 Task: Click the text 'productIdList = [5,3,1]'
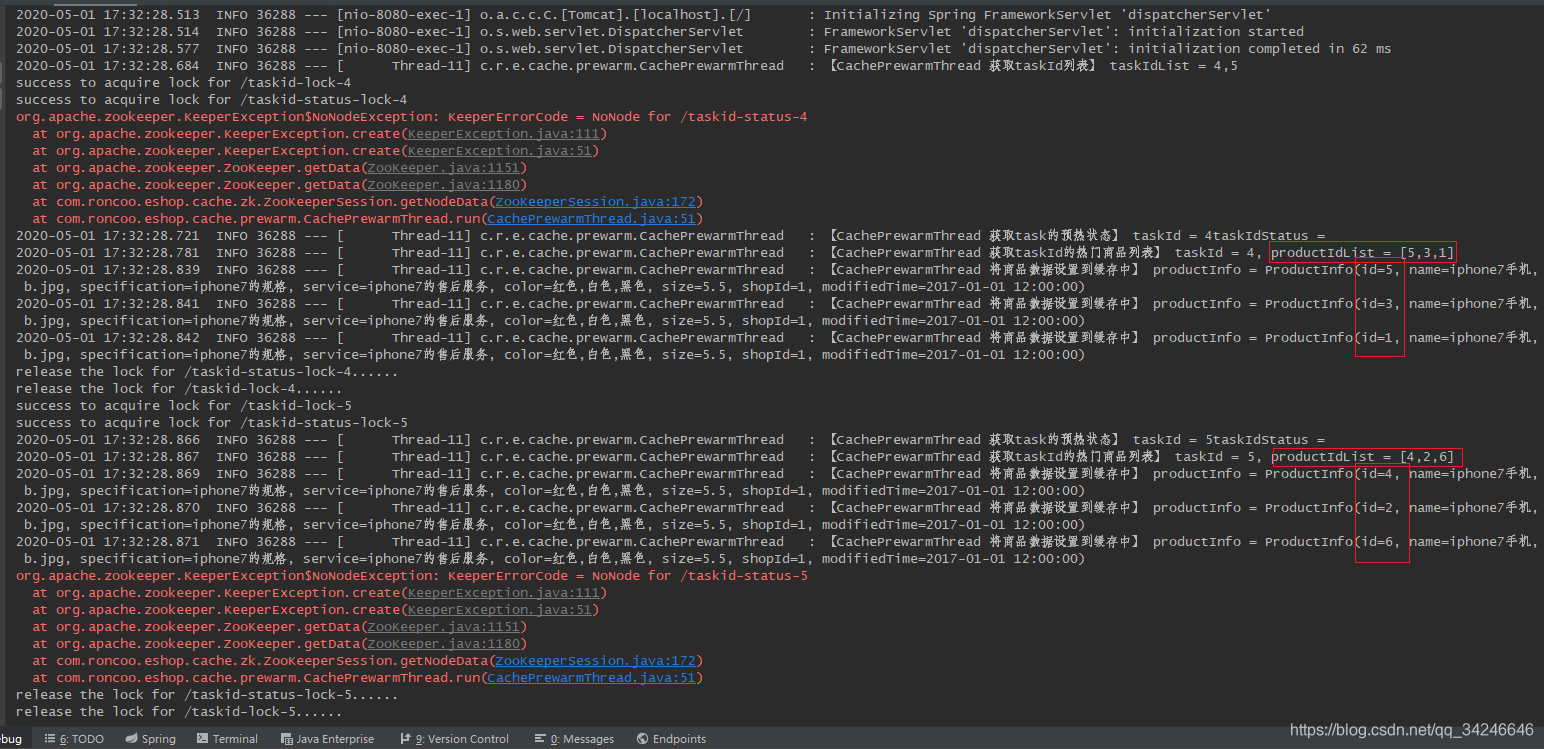[x=1362, y=253]
